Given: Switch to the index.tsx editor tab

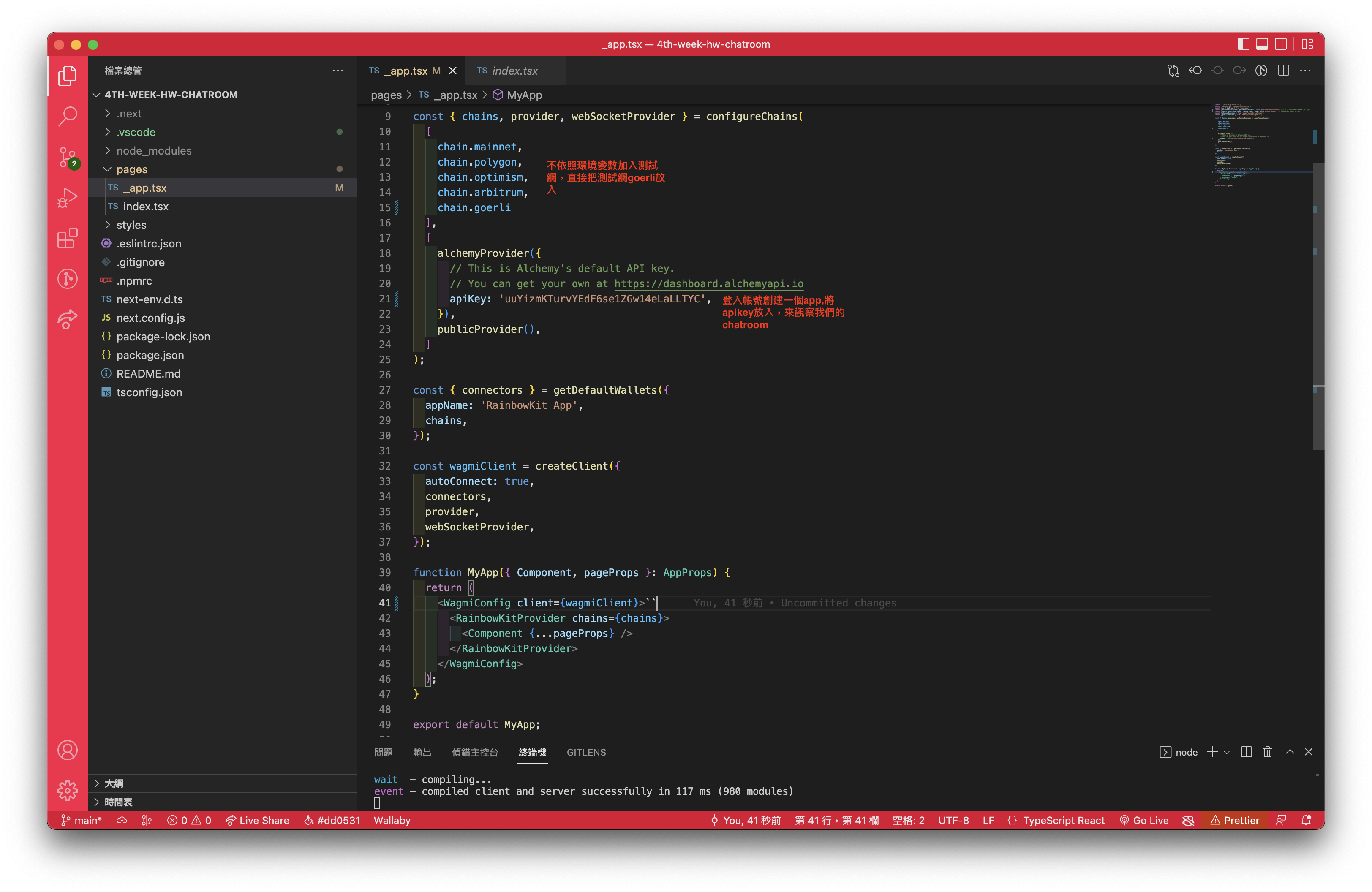Looking at the screenshot, I should tap(514, 70).
